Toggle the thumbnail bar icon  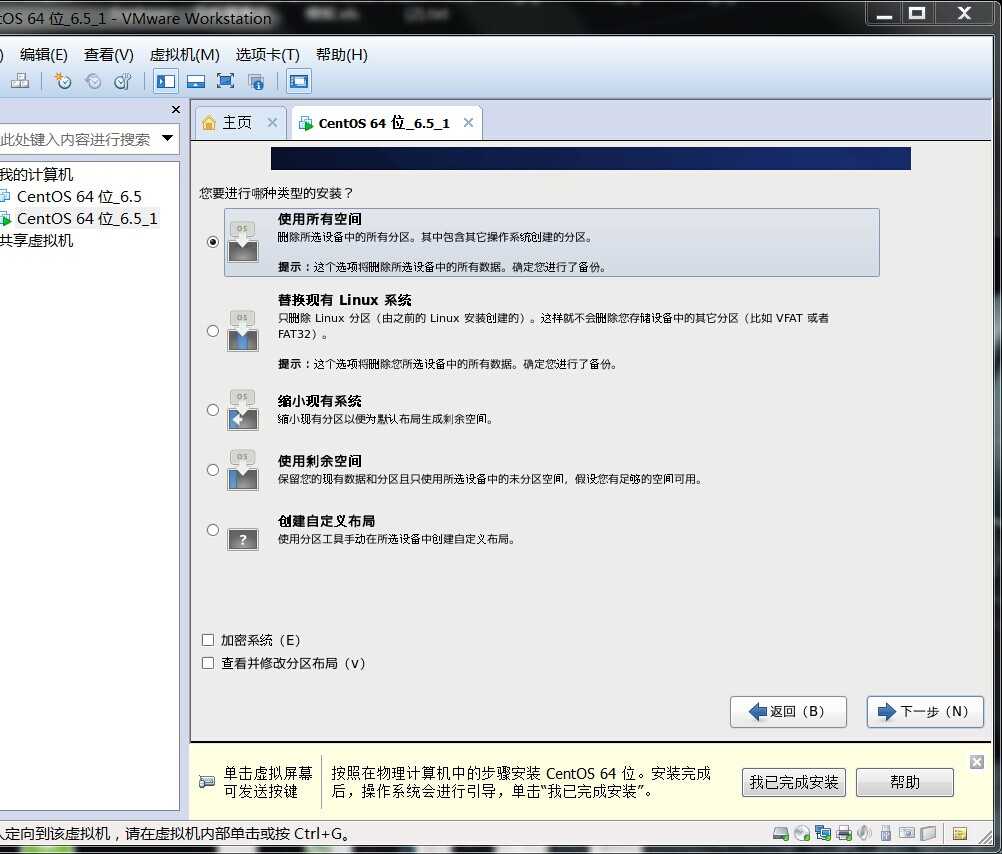pos(196,81)
